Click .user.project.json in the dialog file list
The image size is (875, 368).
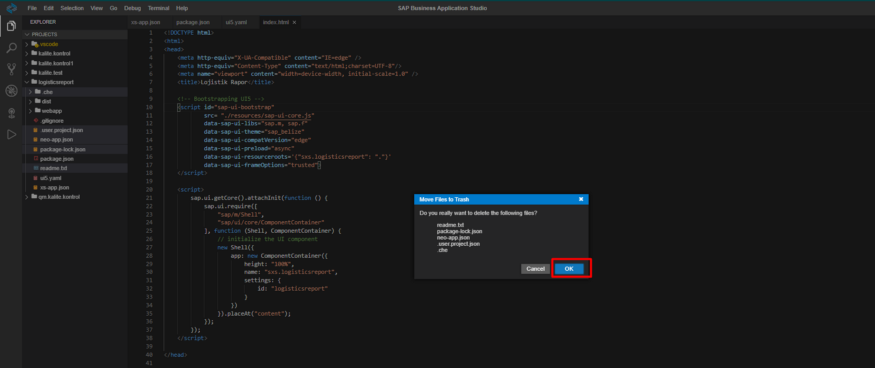coord(458,243)
